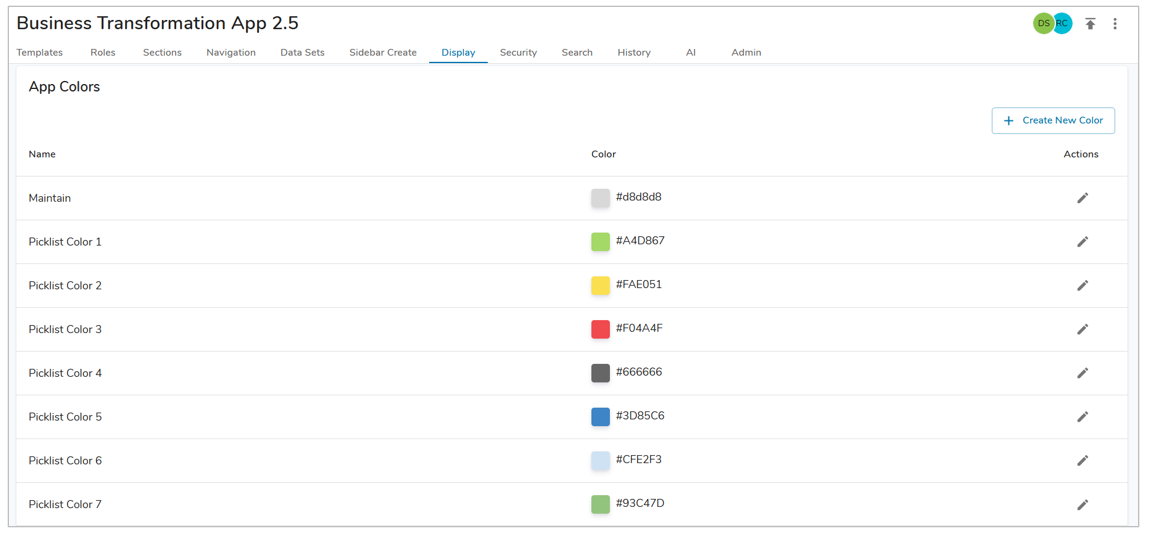Image resolution: width=1151 pixels, height=537 pixels.
Task: Open the three-dot more options menu
Action: (x=1115, y=24)
